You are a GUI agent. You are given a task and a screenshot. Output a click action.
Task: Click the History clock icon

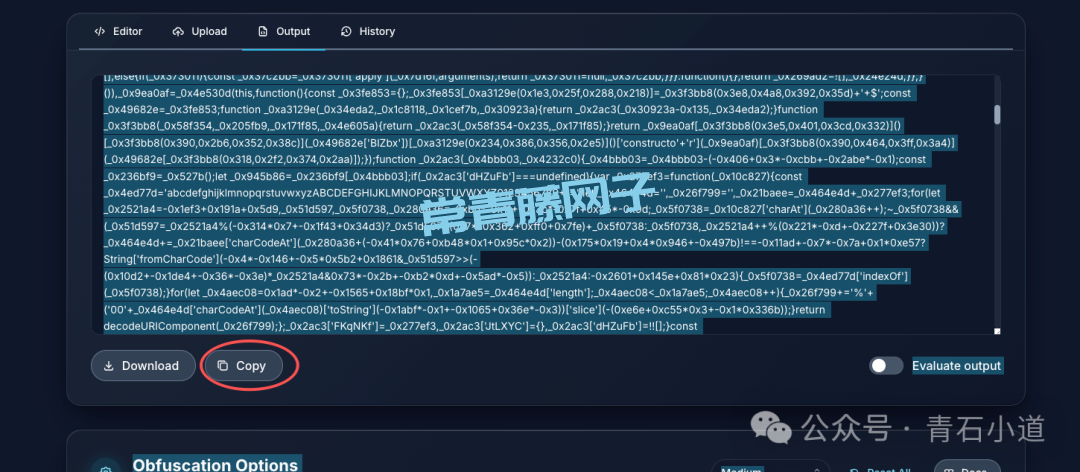click(346, 32)
